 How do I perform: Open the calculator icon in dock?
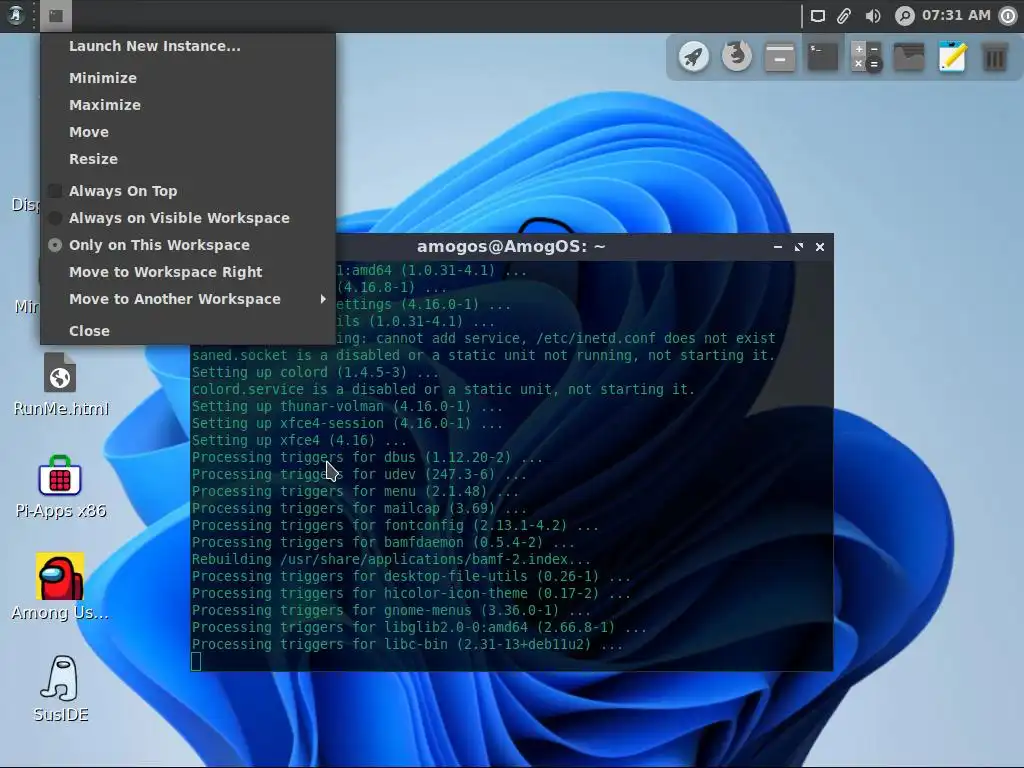[866, 57]
